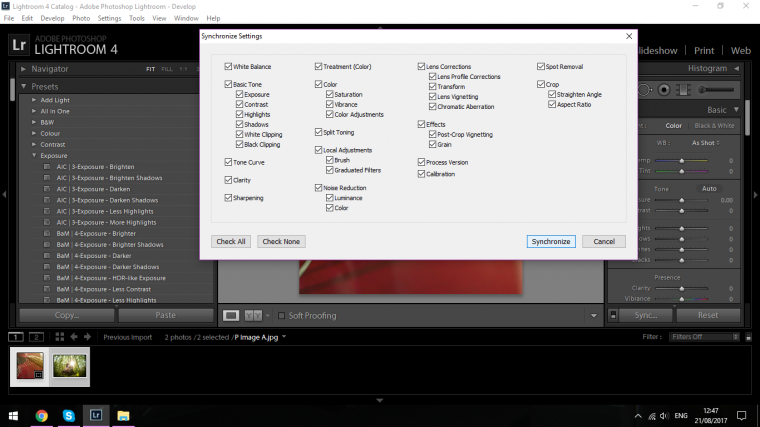This screenshot has width=760, height=427.
Task: Collapse the Navigator panel
Action: [23, 69]
